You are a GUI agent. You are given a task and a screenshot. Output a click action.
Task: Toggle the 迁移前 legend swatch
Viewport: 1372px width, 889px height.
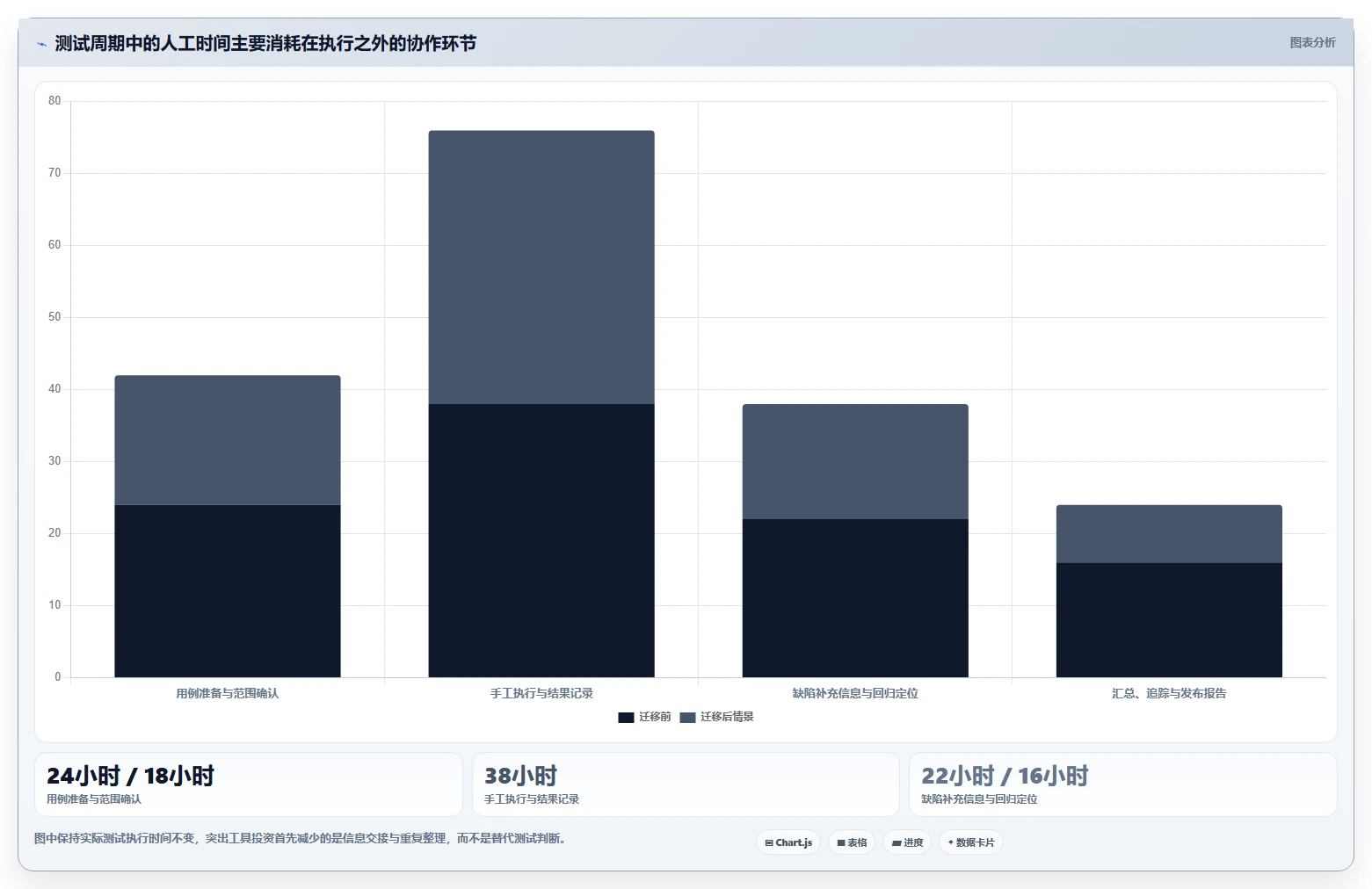point(626,718)
